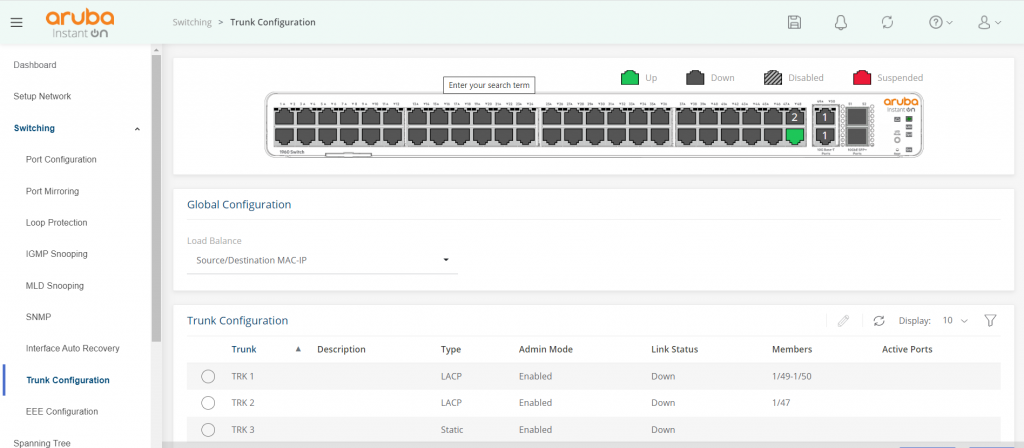The width and height of the screenshot is (1024, 448).
Task: Sort by Trunk column arrow
Action: pyautogui.click(x=298, y=349)
